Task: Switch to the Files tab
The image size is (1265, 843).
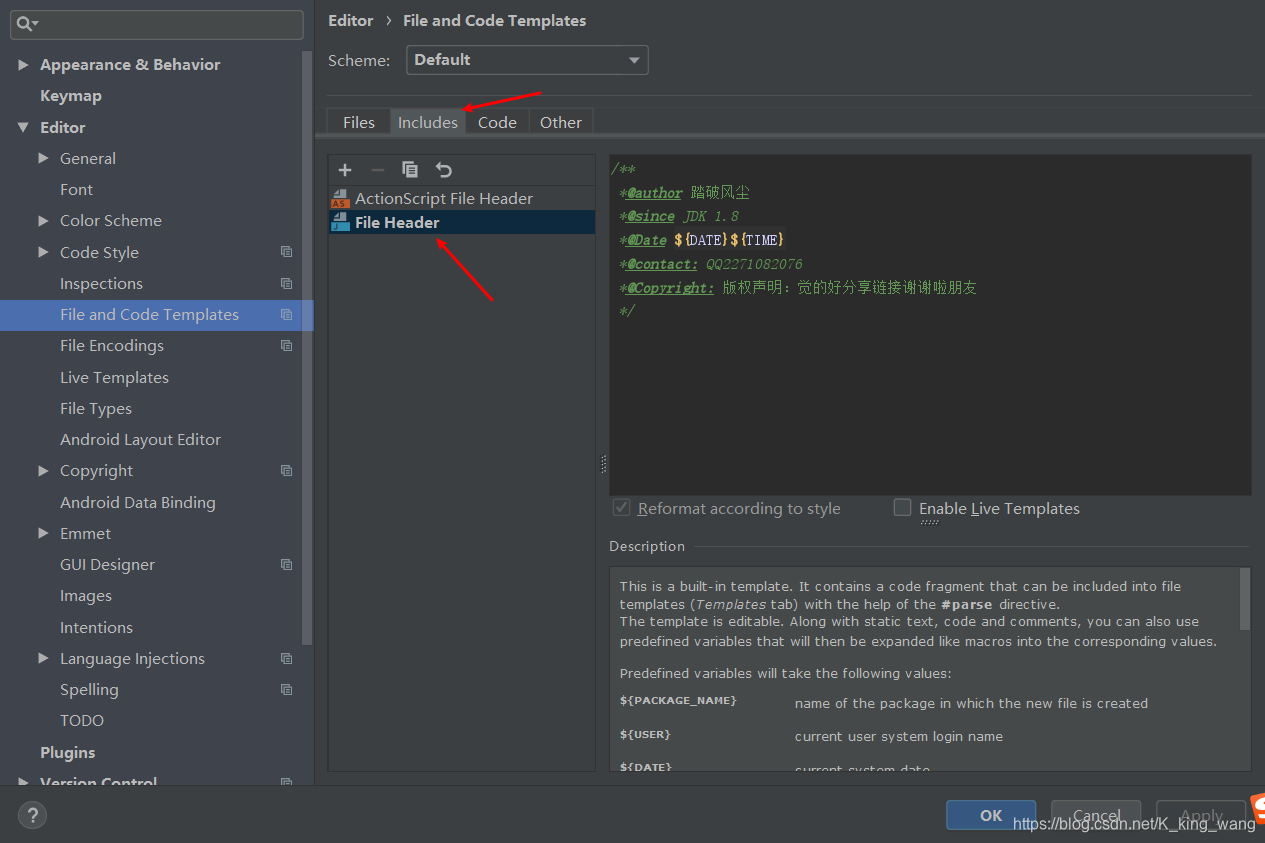Action: click(359, 122)
